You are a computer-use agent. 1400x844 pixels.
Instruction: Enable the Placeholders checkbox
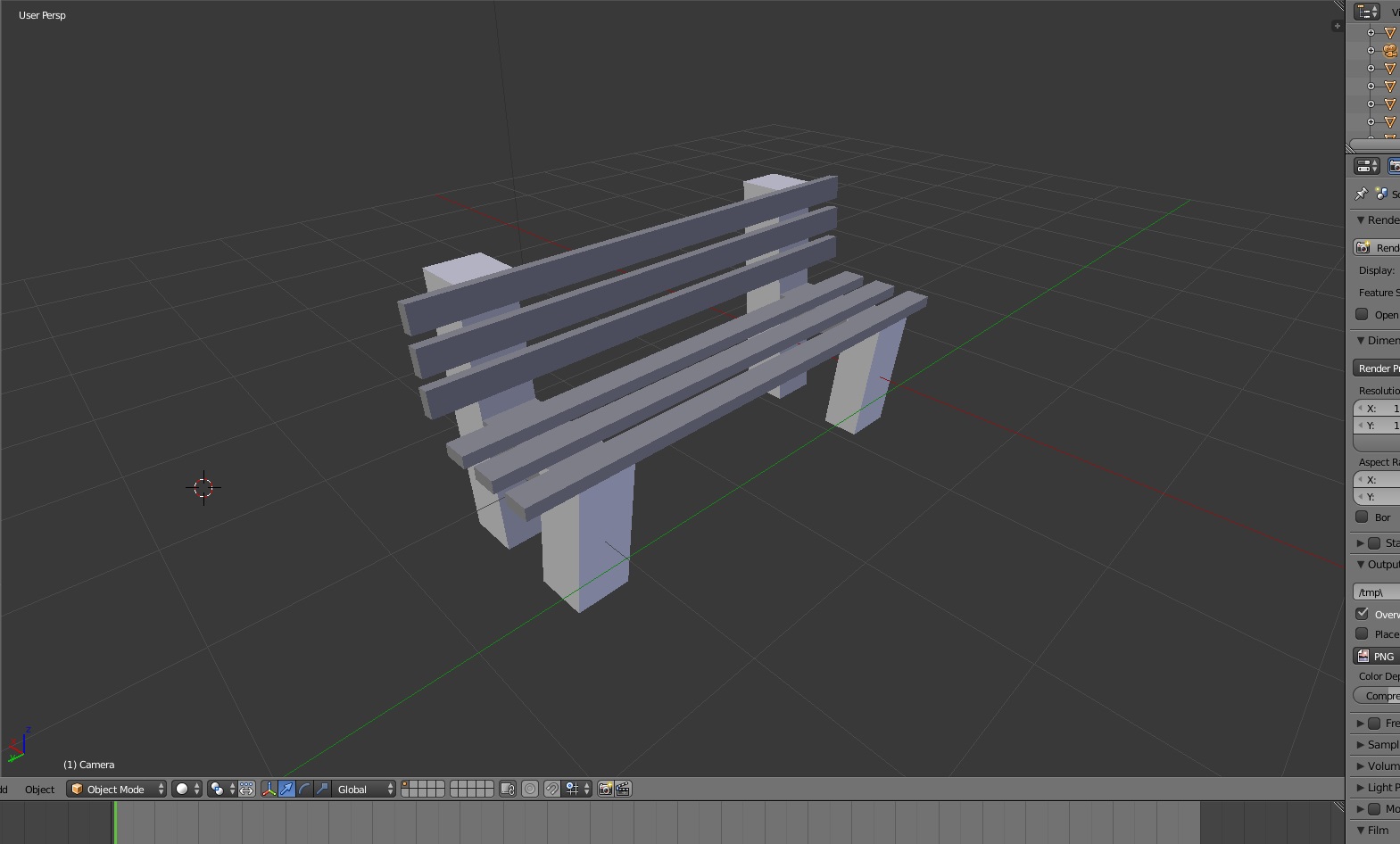(x=1362, y=633)
